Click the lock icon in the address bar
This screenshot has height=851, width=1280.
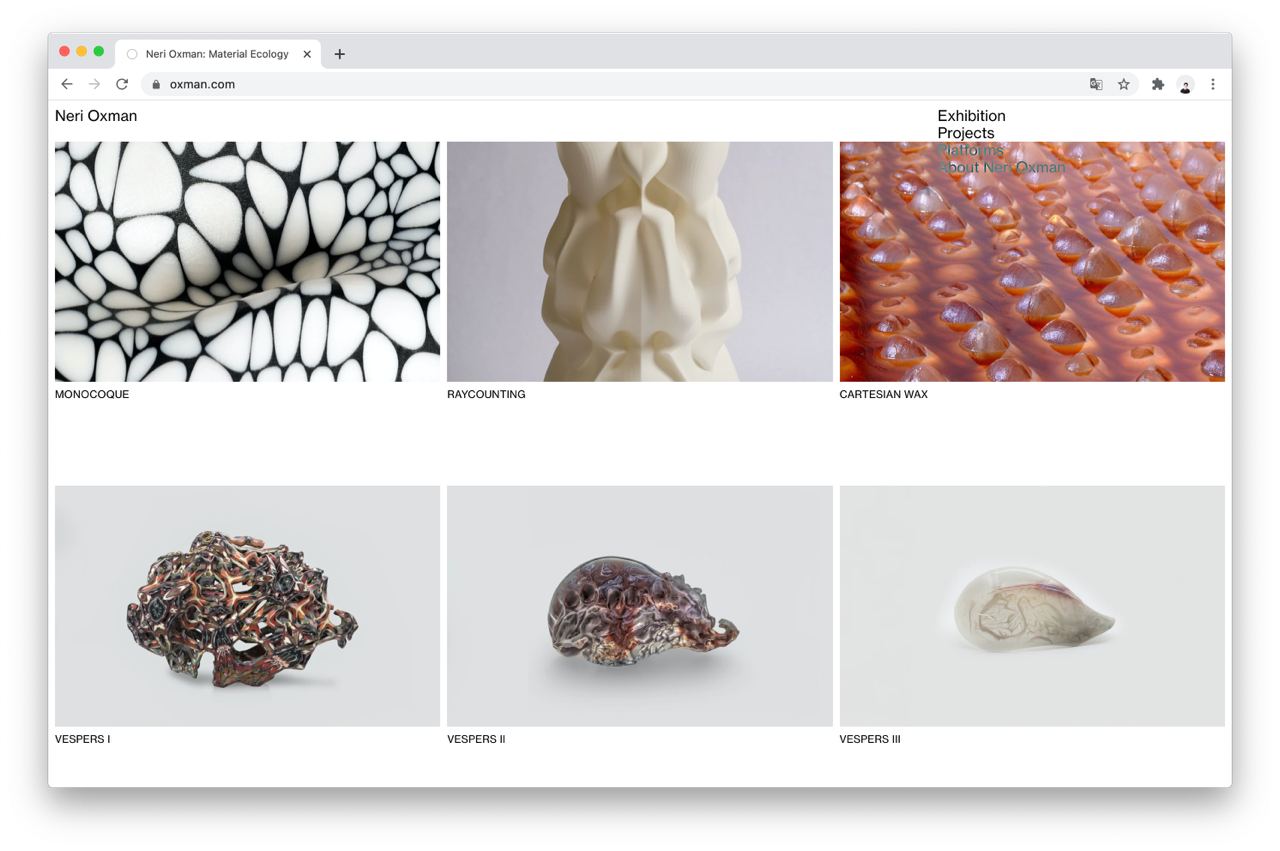tap(156, 84)
